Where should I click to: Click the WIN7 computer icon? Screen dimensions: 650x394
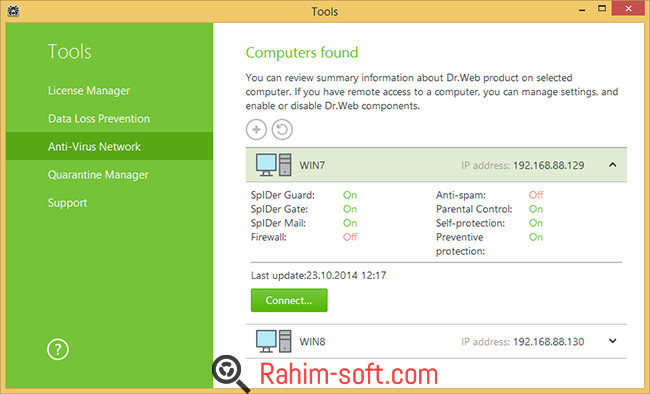(274, 165)
